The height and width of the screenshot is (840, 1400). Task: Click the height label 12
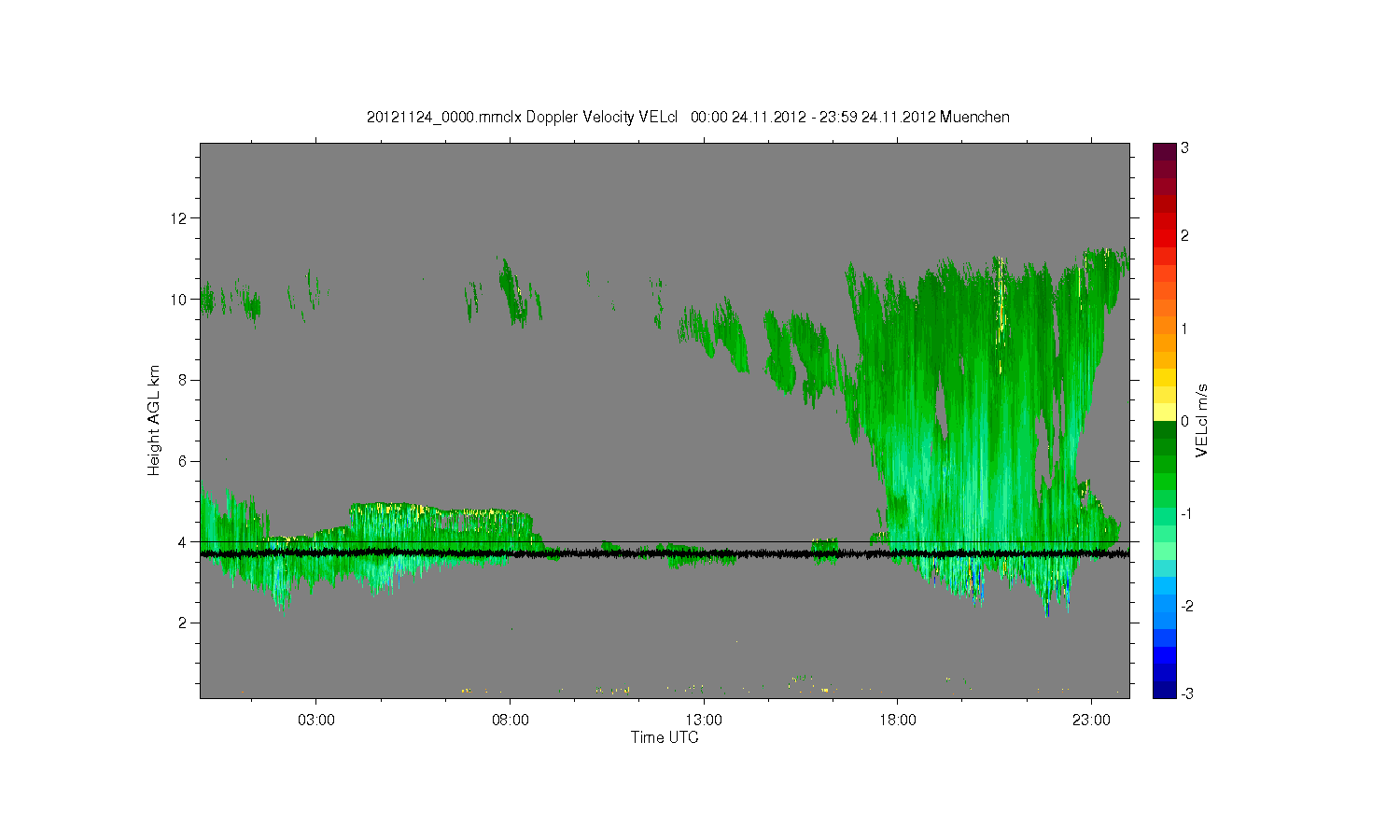point(178,218)
